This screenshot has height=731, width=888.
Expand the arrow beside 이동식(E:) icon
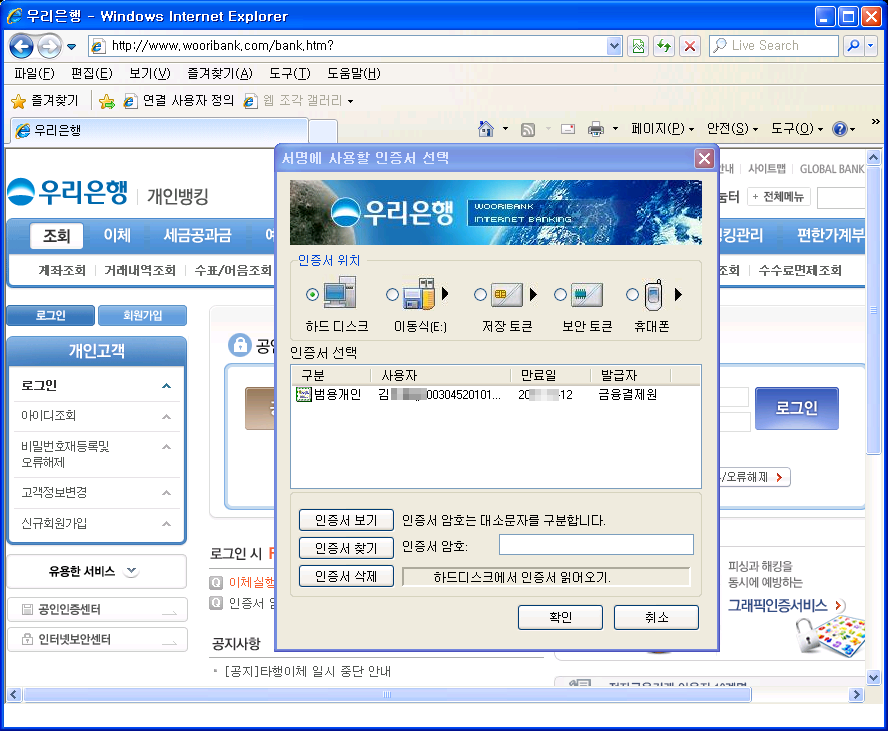coord(445,294)
